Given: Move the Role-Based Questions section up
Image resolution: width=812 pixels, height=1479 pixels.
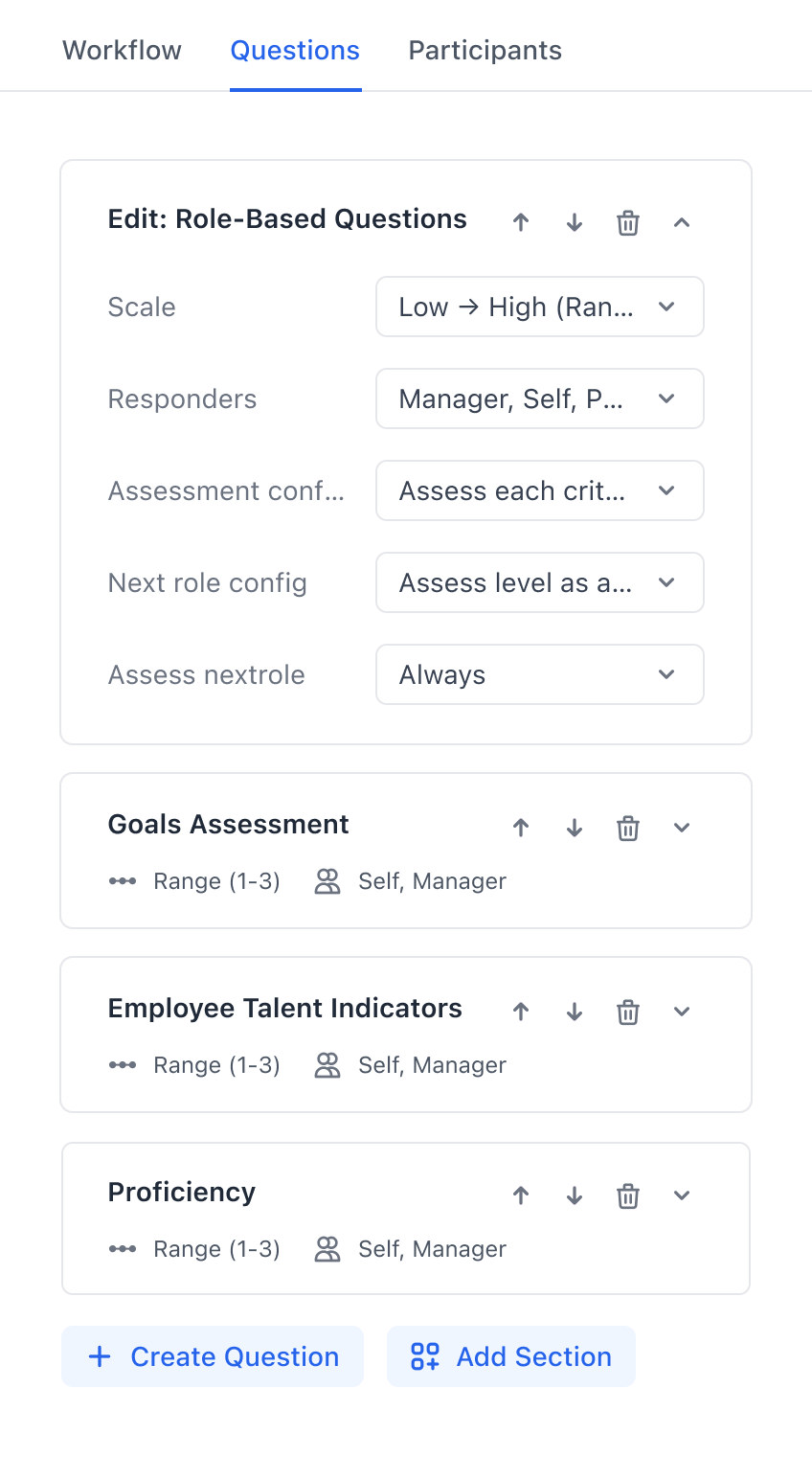Looking at the screenshot, I should tap(521, 221).
